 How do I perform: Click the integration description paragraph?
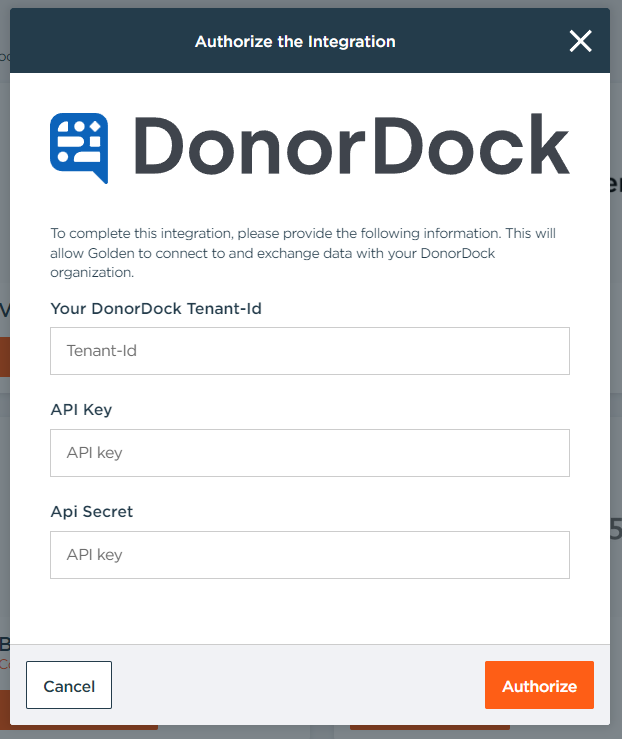click(303, 252)
